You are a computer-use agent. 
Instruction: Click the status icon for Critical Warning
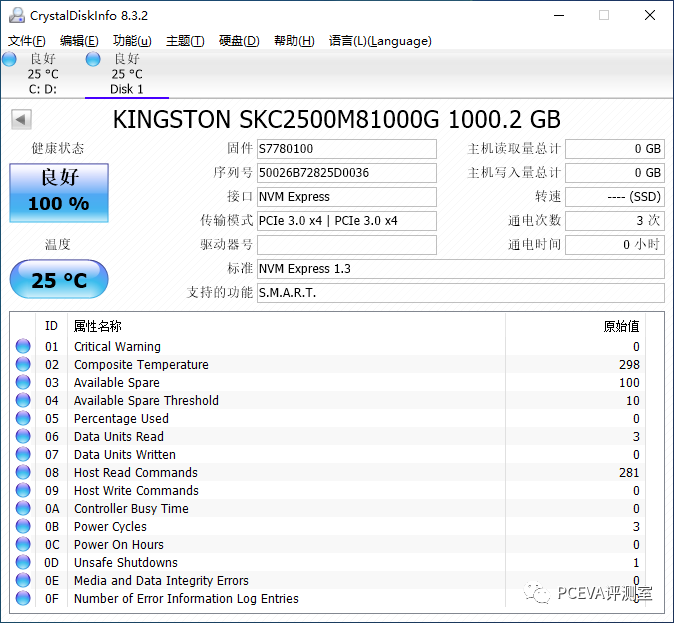[x=23, y=346]
